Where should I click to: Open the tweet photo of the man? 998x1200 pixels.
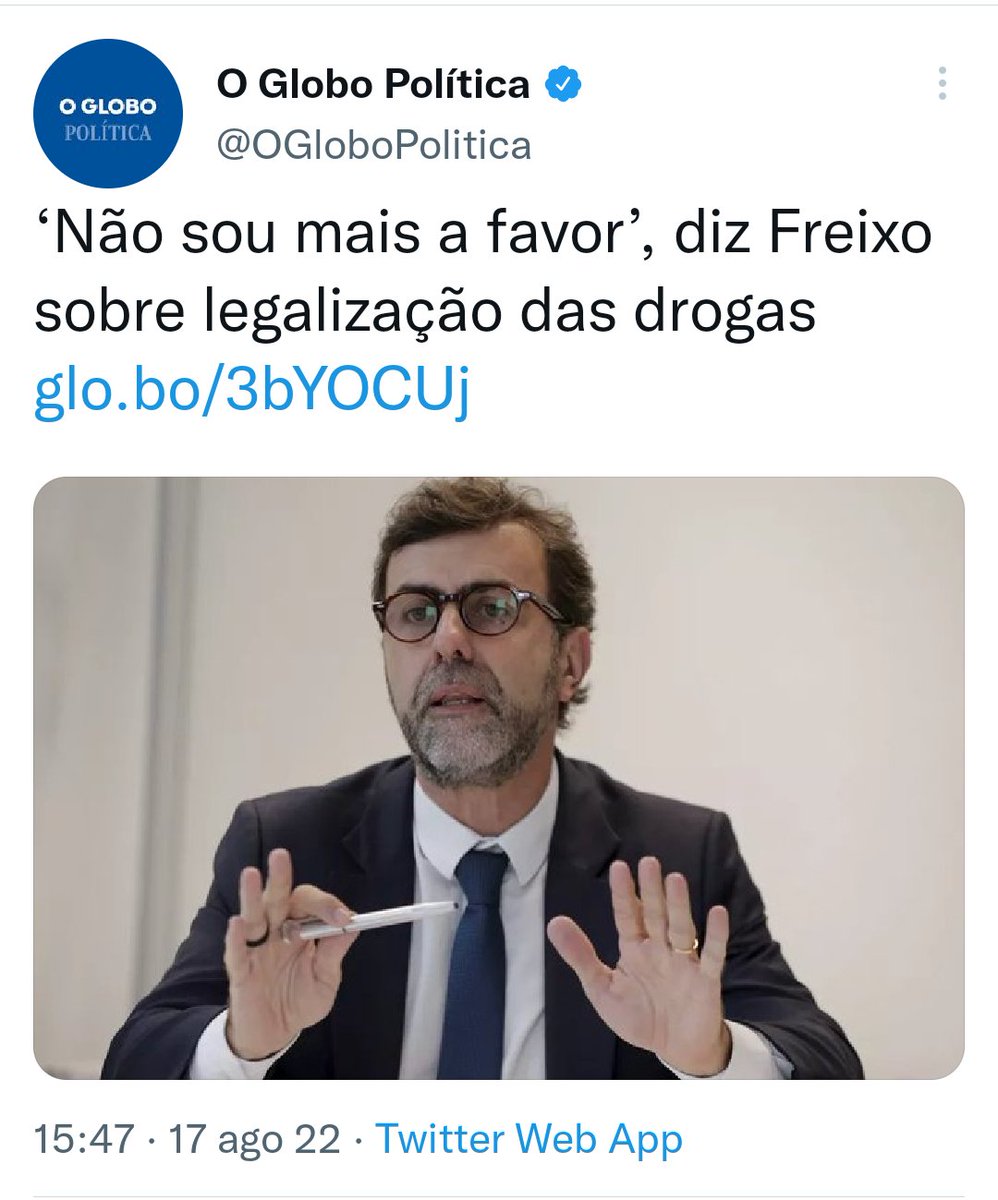coord(499,778)
